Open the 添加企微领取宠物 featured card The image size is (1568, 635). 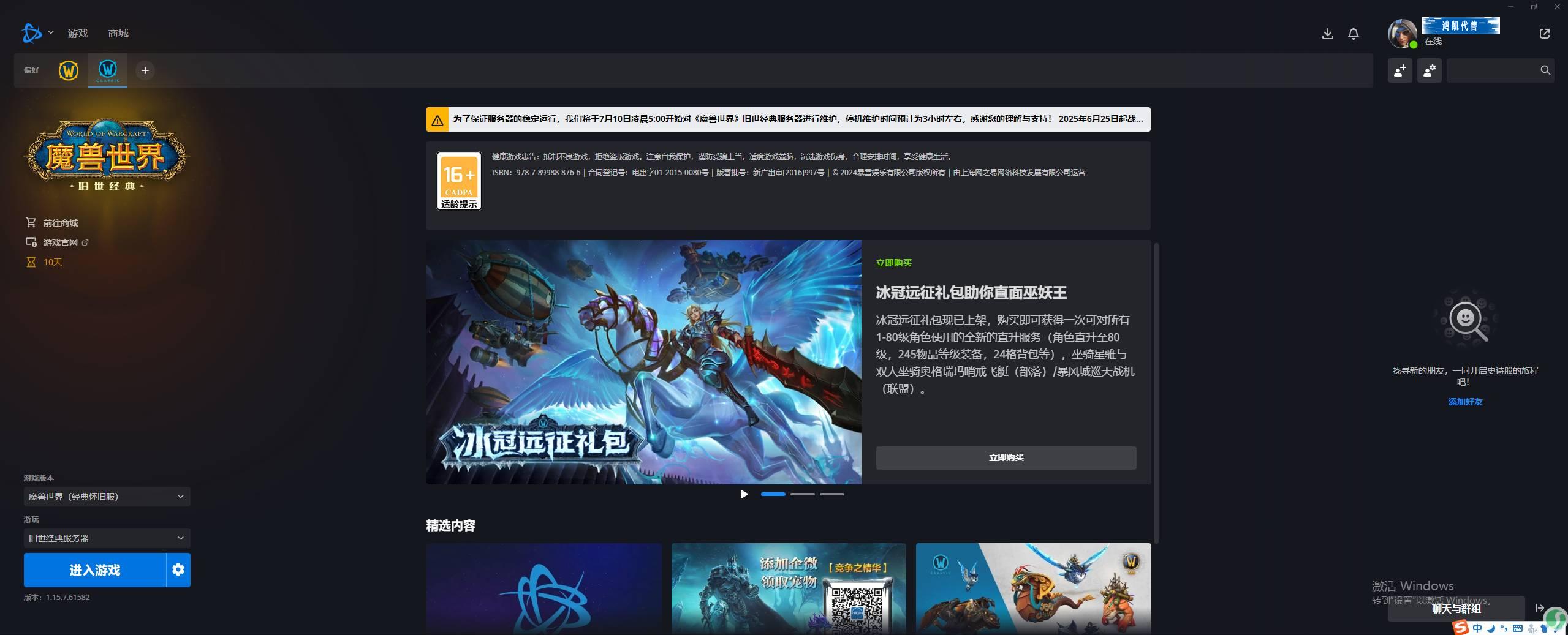click(x=789, y=588)
